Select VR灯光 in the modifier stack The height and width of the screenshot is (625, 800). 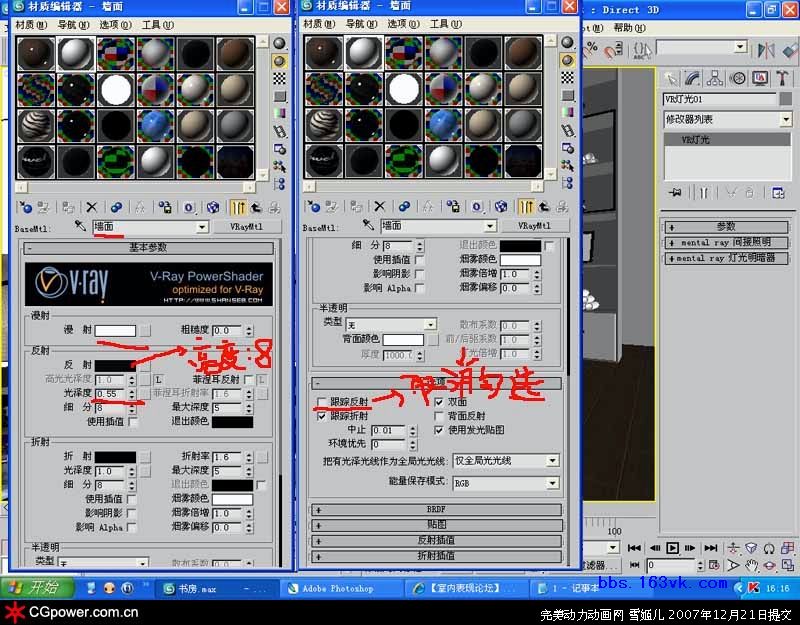click(x=727, y=140)
